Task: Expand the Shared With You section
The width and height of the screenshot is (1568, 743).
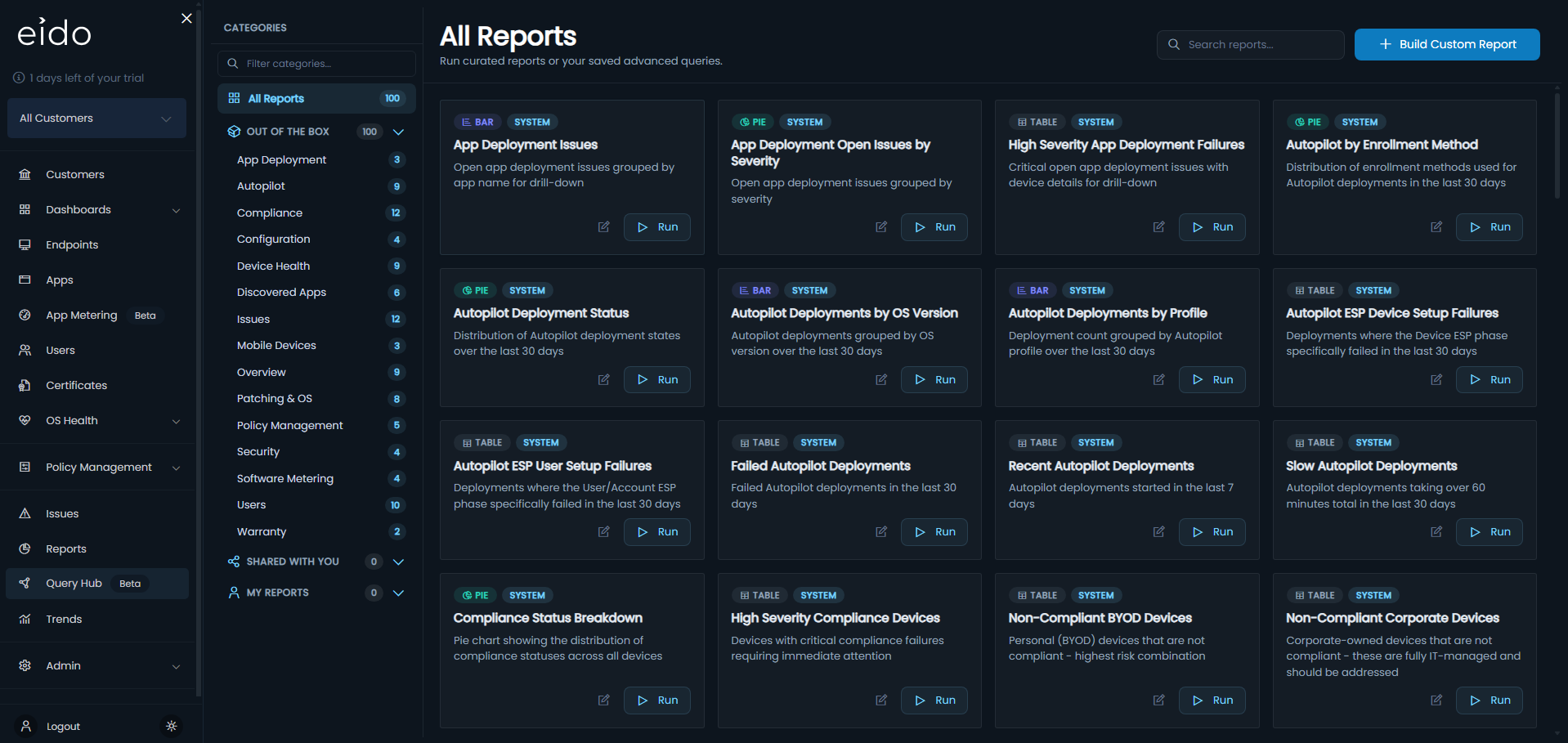Action: (x=398, y=562)
